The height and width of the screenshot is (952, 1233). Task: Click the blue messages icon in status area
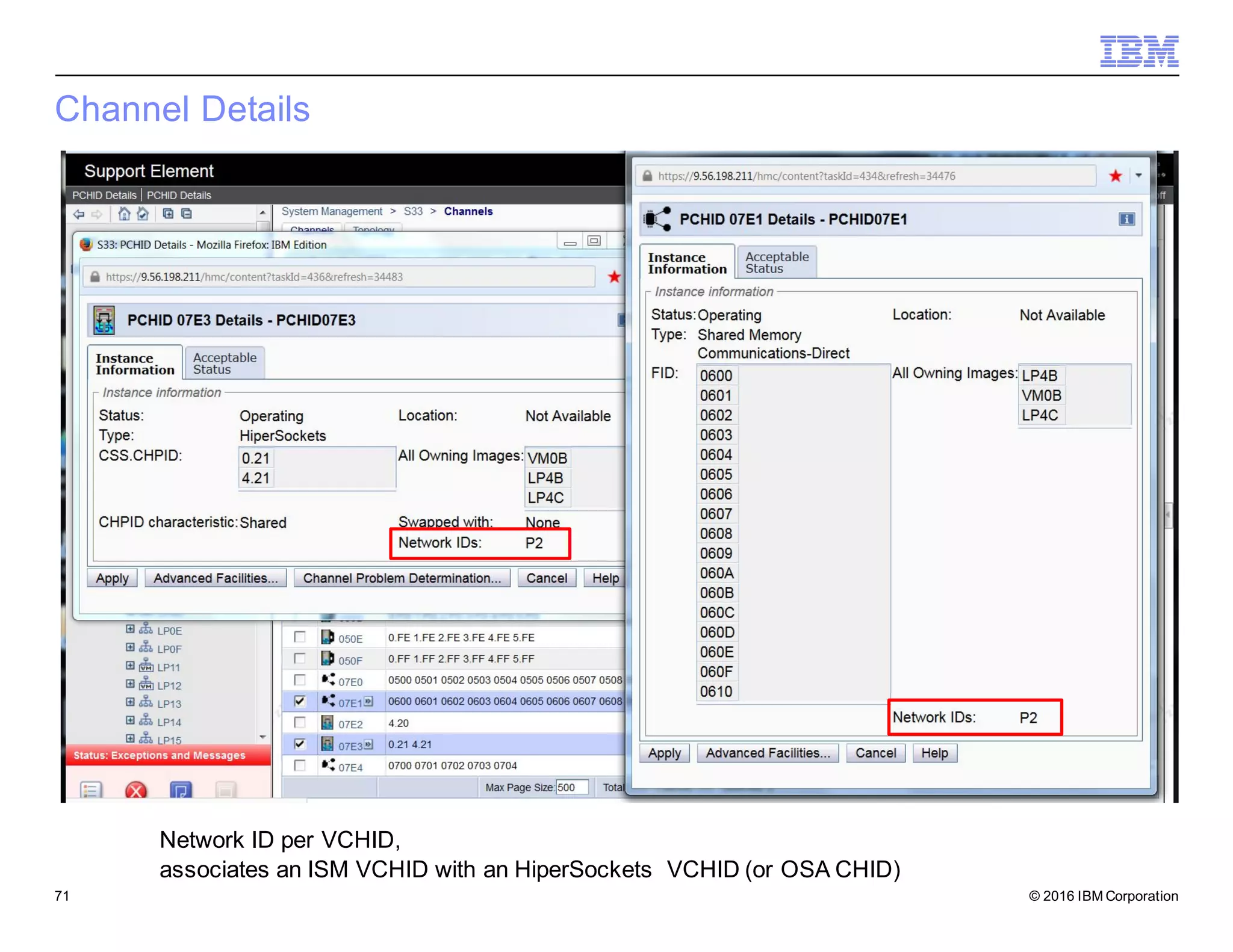tap(181, 790)
